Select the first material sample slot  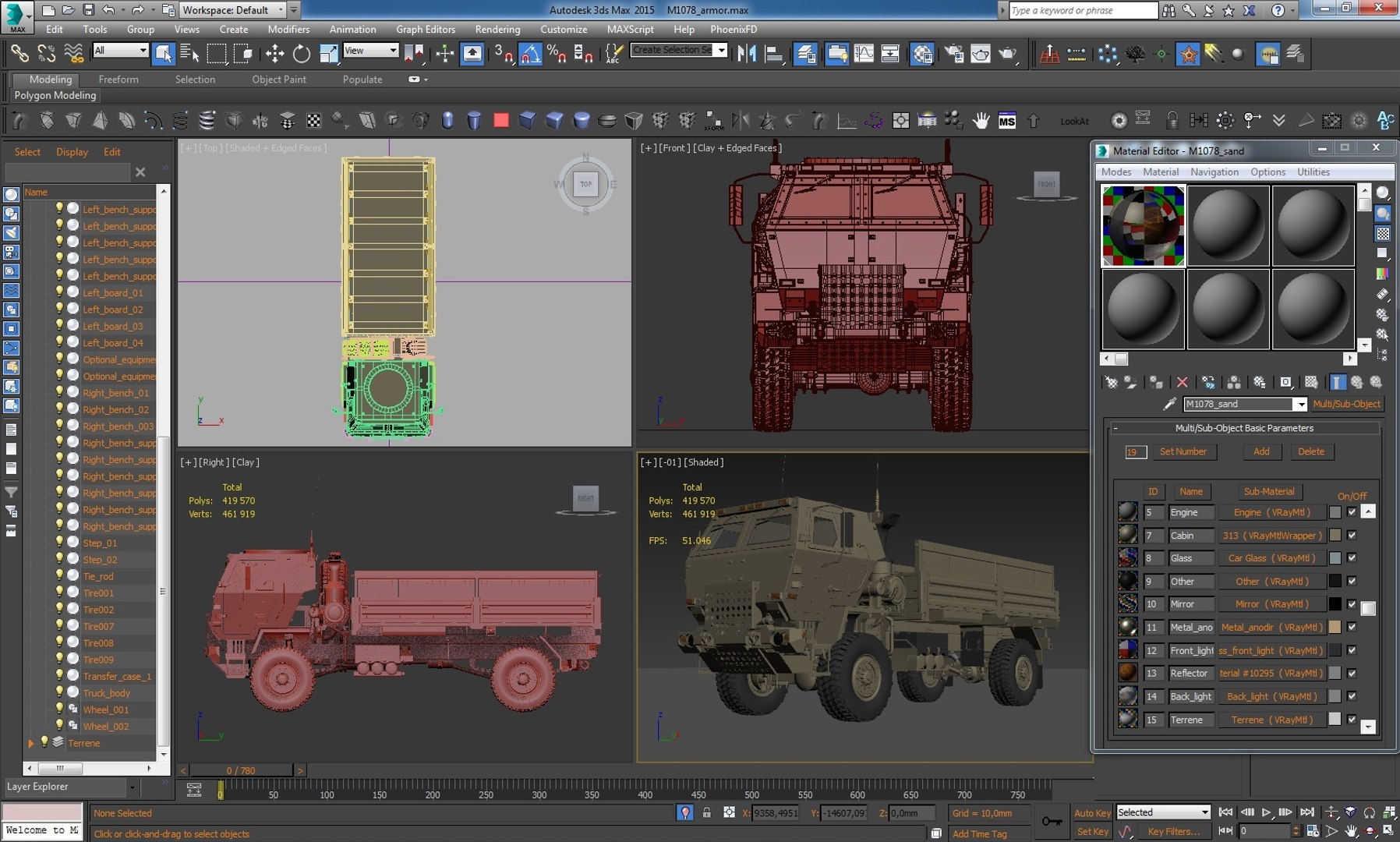click(x=1143, y=226)
